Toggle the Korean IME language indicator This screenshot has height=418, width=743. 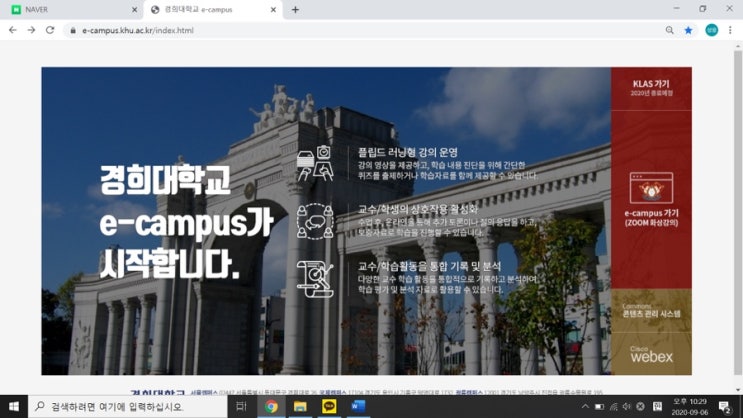click(x=657, y=407)
